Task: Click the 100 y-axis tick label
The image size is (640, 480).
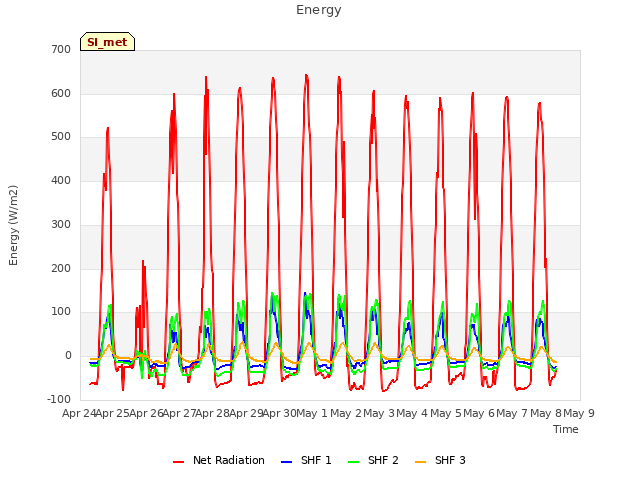Action: click(61, 312)
